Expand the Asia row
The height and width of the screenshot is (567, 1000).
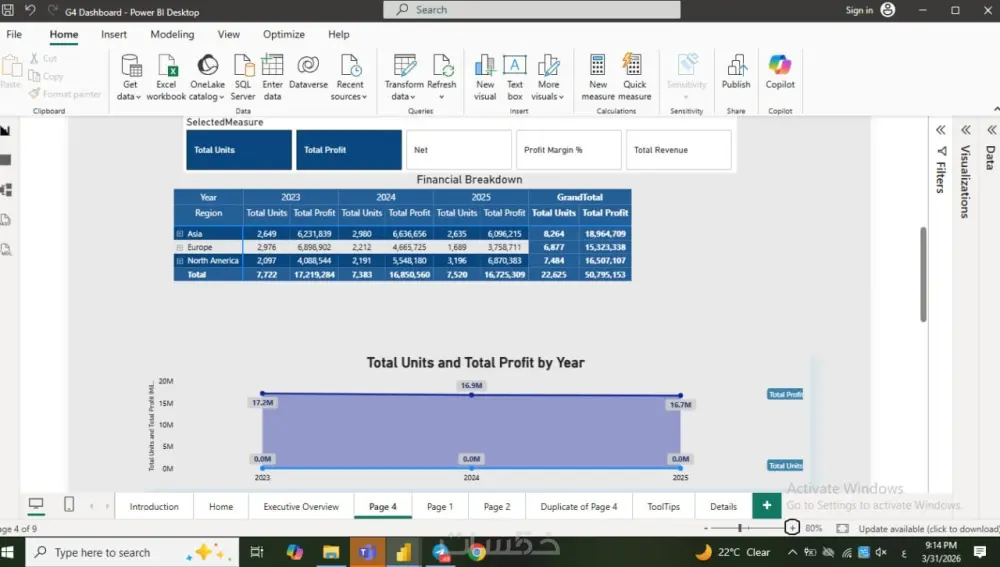(180, 234)
